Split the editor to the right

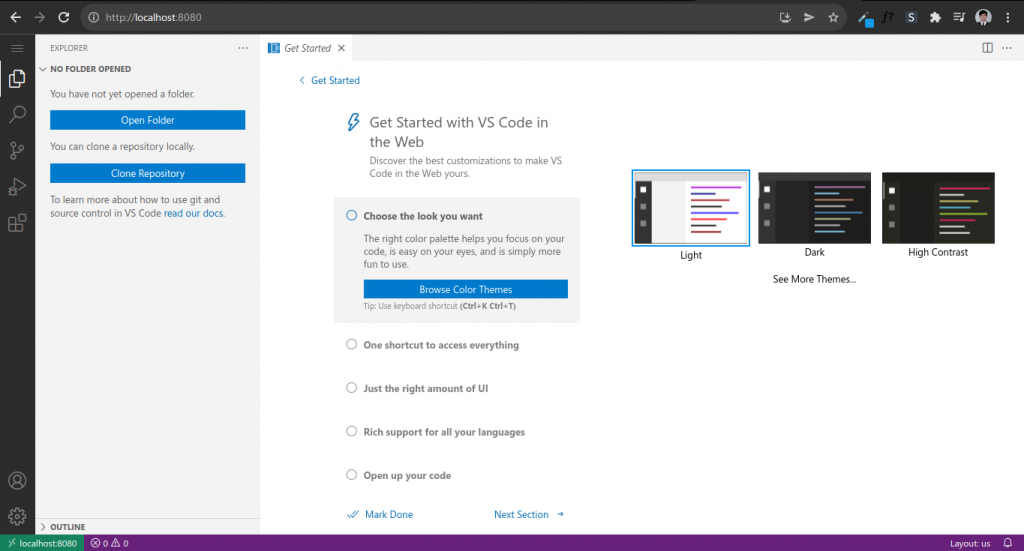[x=987, y=48]
